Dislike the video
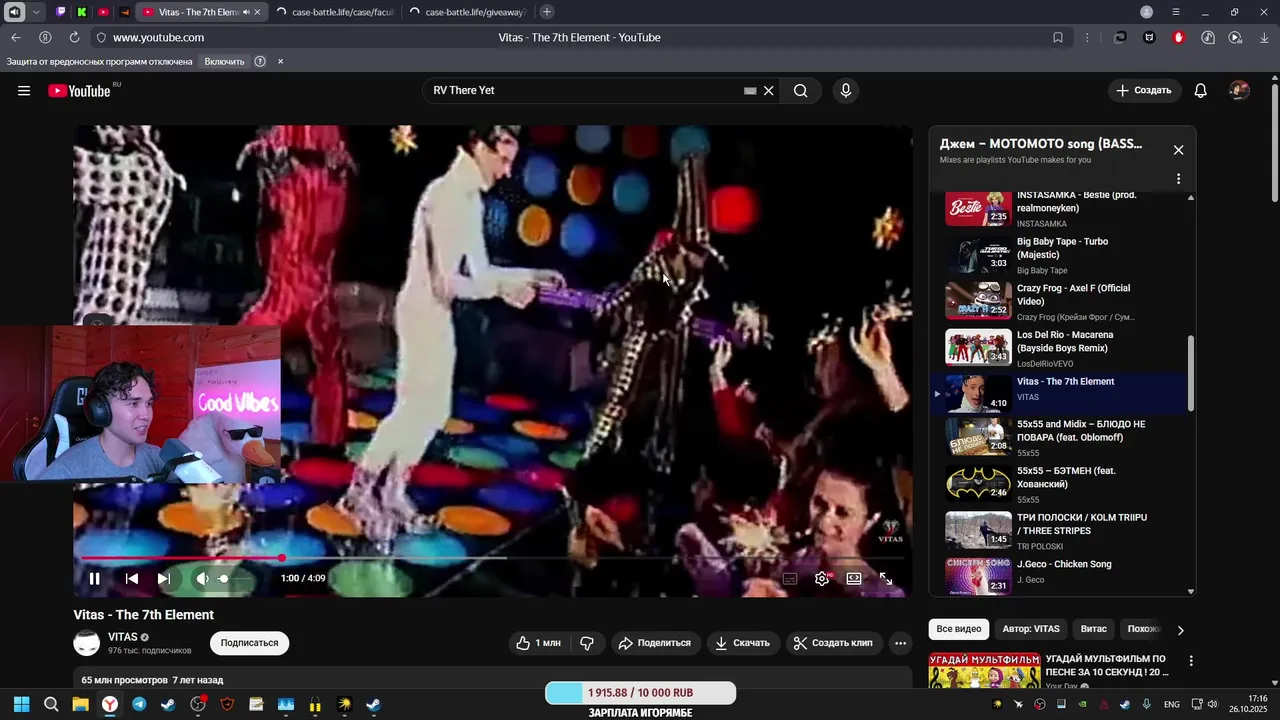 tap(587, 643)
